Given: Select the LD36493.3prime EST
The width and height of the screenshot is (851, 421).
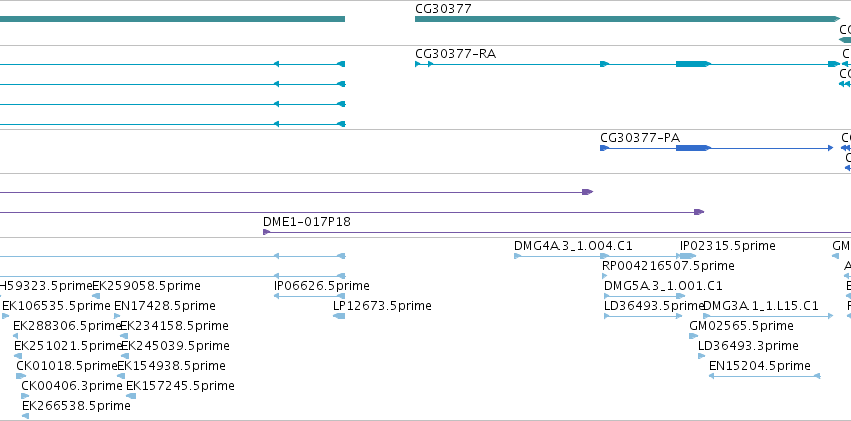Looking at the screenshot, I should tap(702, 356).
